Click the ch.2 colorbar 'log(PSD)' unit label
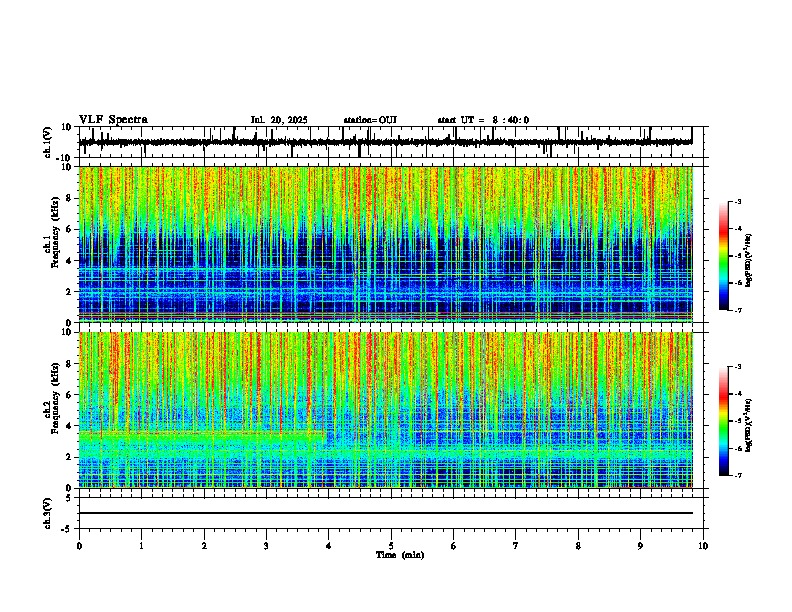792x612 pixels. click(x=749, y=425)
